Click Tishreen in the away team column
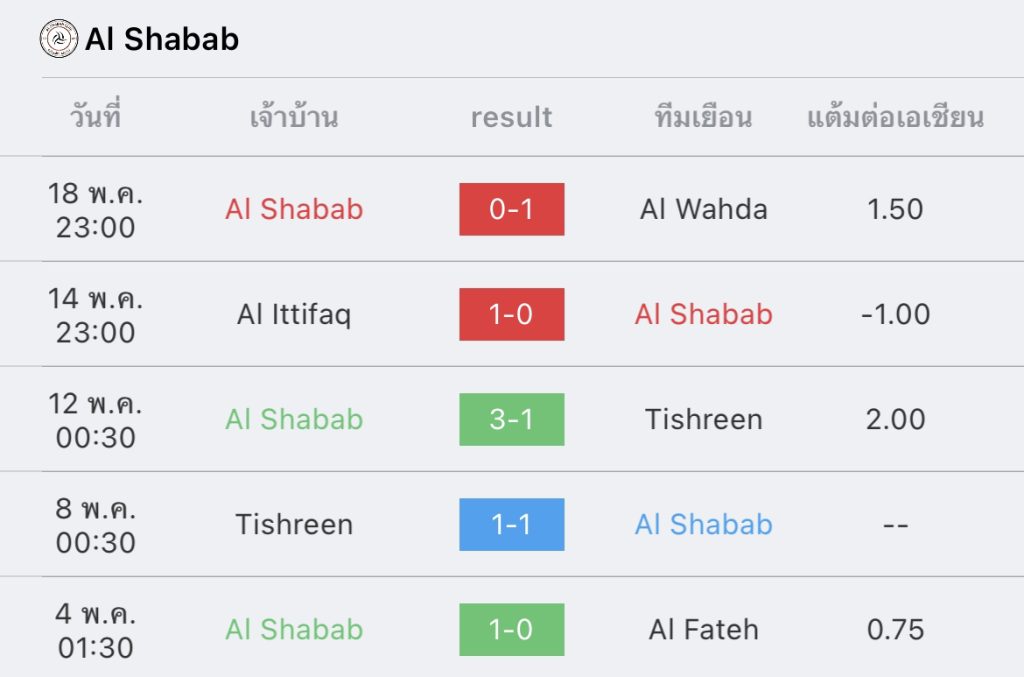Screen dimensions: 1024x677 (703, 420)
